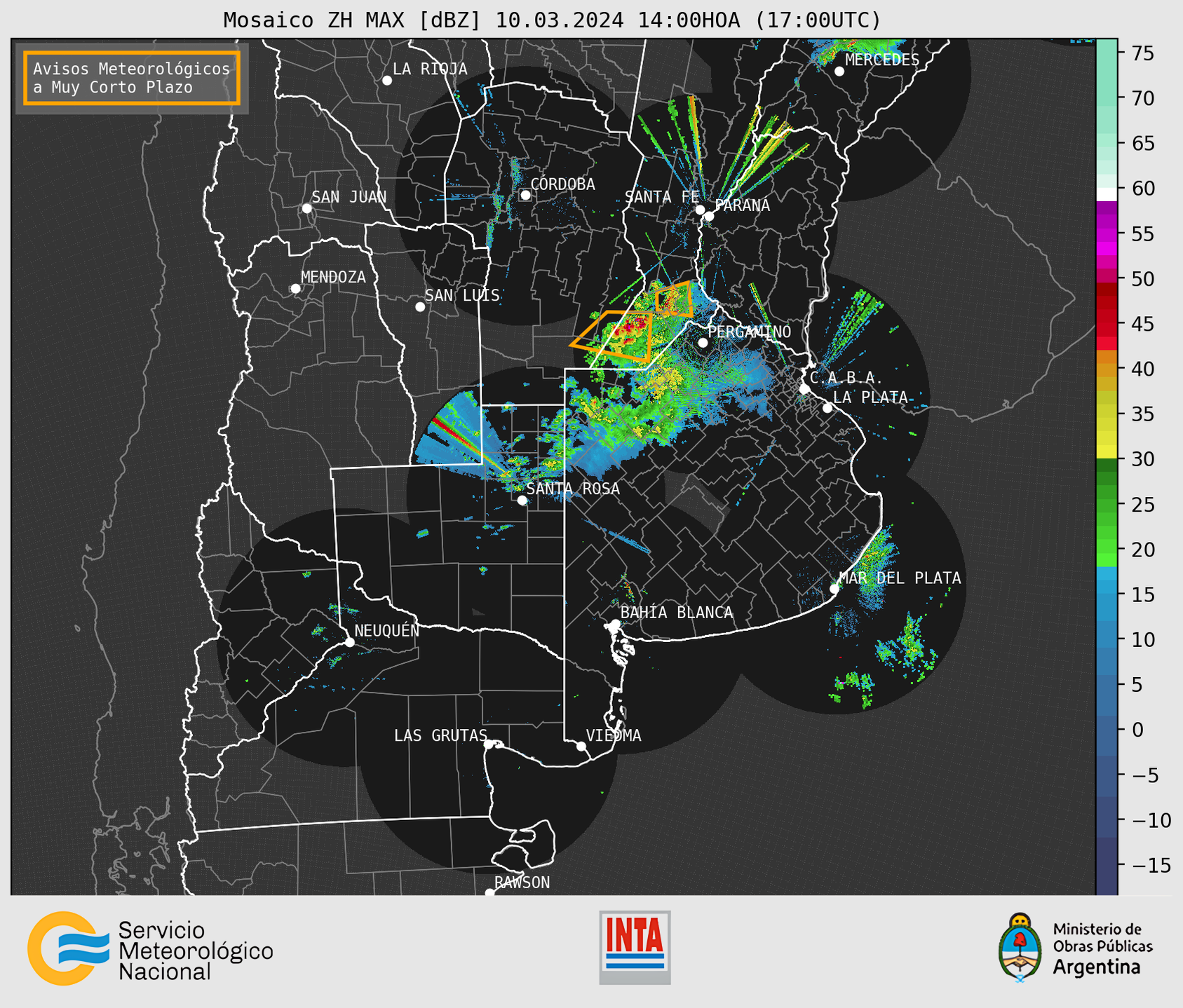Image resolution: width=1183 pixels, height=1008 pixels.
Task: Click the LA RIOJA city marker dot
Action: click(387, 81)
